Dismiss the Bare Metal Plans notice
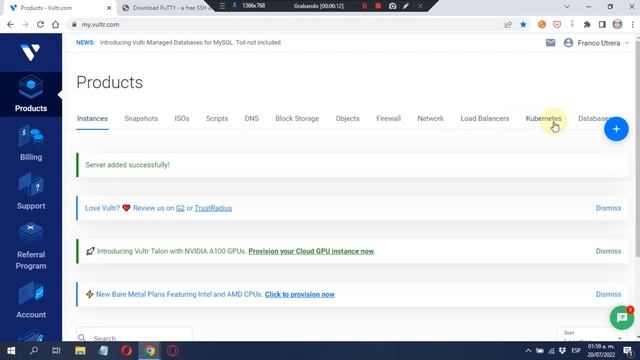This screenshot has height=360, width=640. click(608, 294)
